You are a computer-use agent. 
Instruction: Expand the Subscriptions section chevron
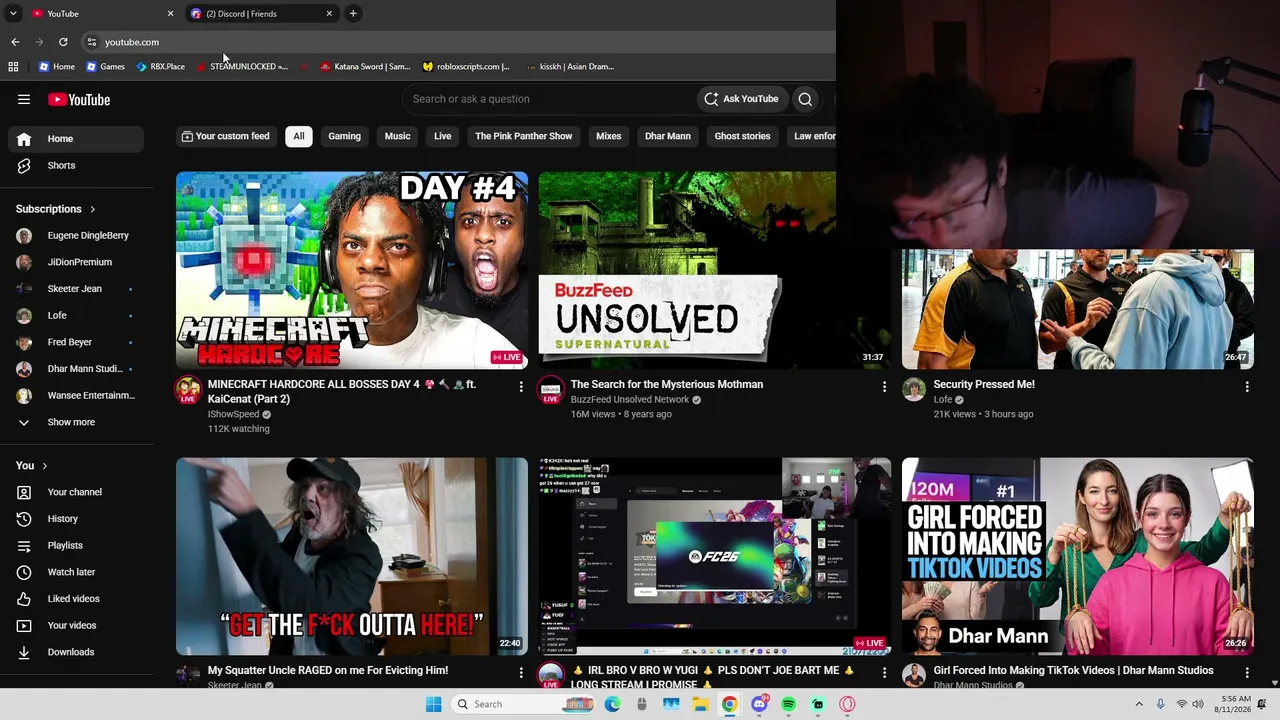(x=93, y=209)
